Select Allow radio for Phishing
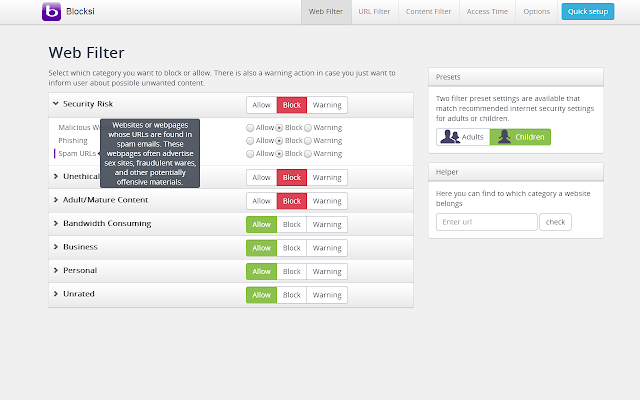Image resolution: width=640 pixels, height=400 pixels. (250, 141)
